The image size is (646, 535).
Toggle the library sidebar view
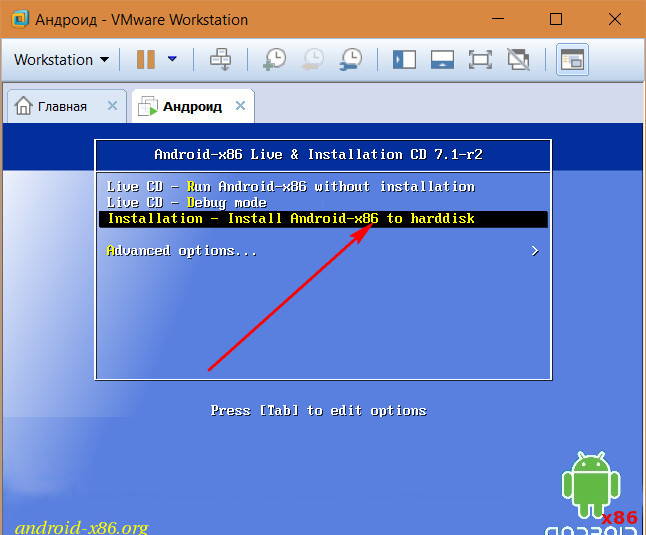(x=404, y=60)
